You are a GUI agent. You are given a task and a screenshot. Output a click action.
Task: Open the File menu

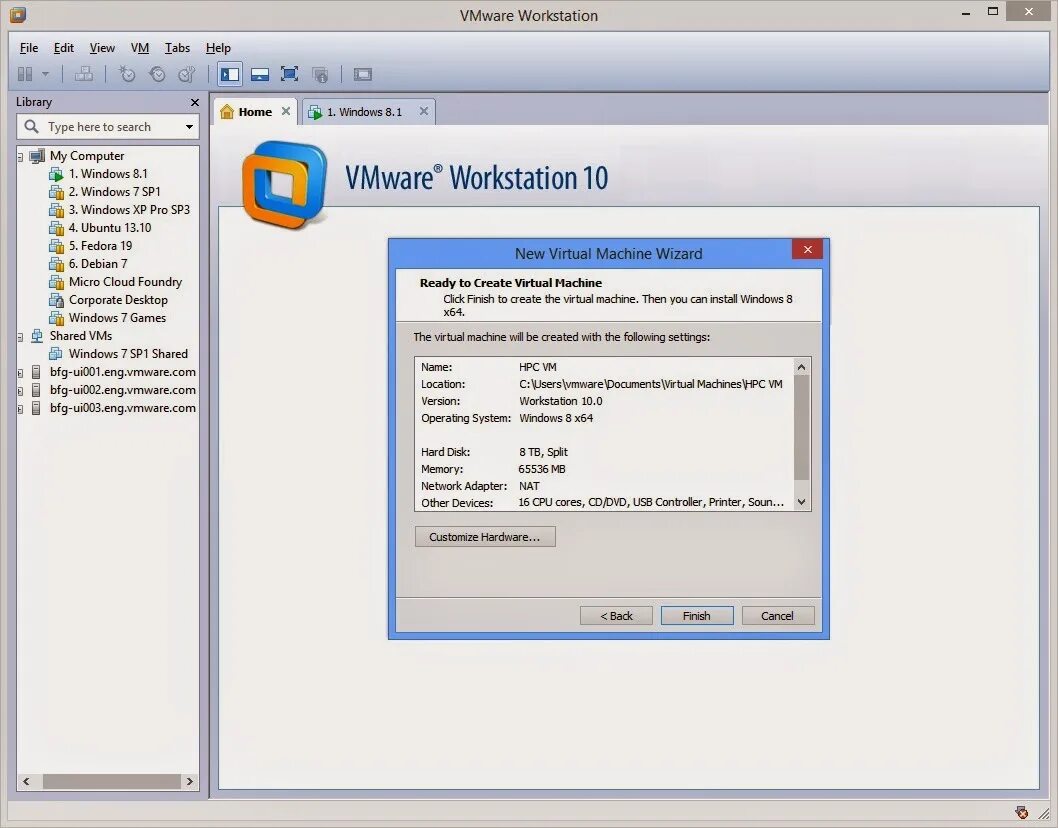coord(29,48)
